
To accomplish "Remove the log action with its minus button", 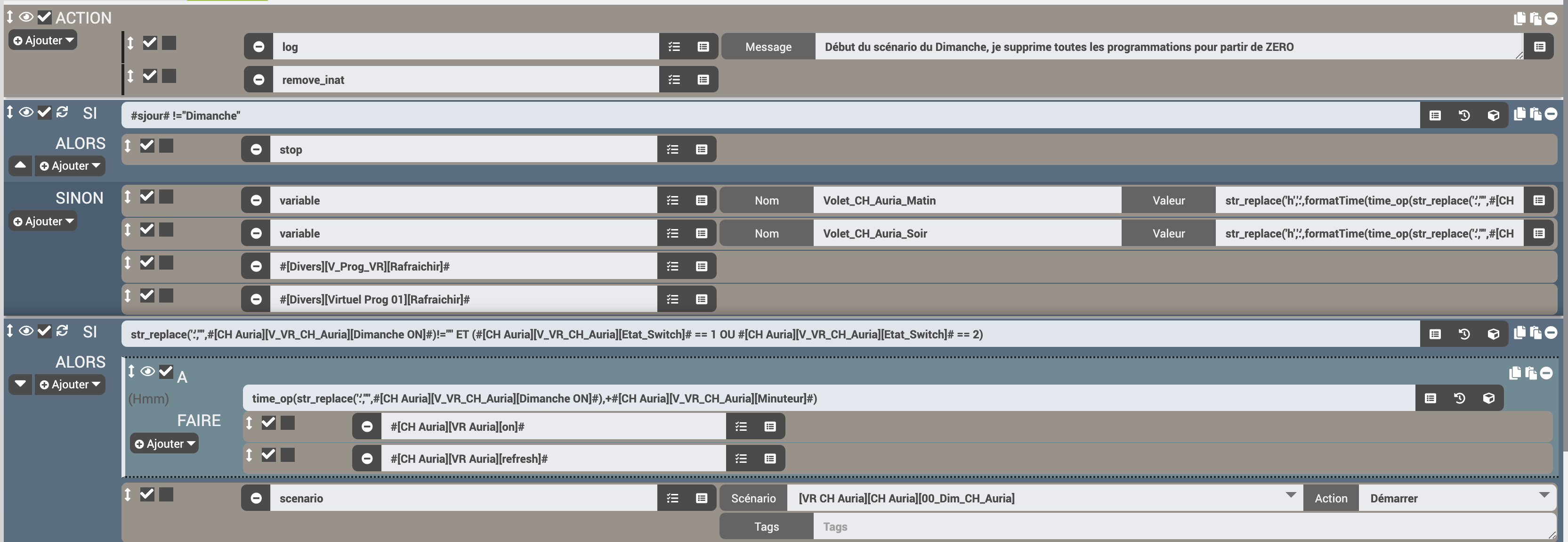I will 259,47.
